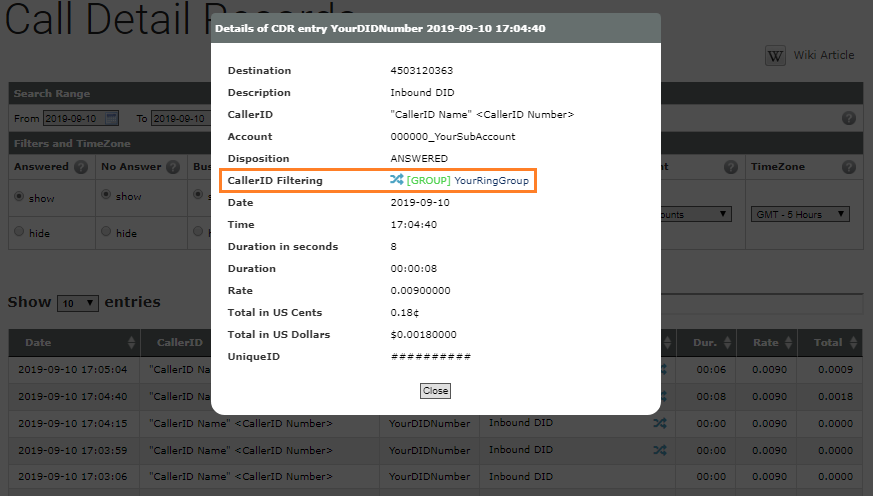
Task: Select show radio under No Answer
Action: 106,194
